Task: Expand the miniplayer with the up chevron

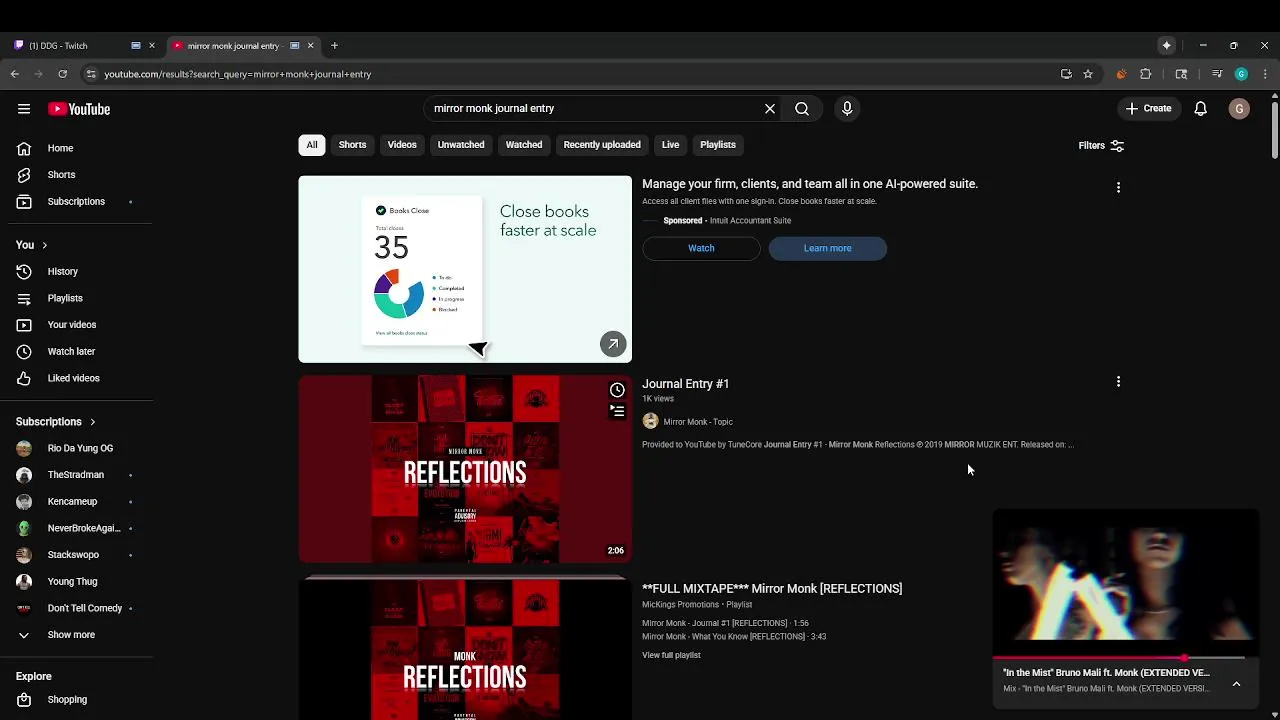Action: tap(1236, 684)
